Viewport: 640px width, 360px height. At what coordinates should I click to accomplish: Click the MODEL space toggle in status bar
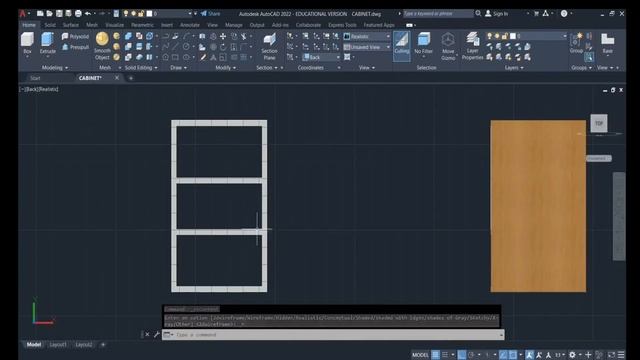point(420,355)
